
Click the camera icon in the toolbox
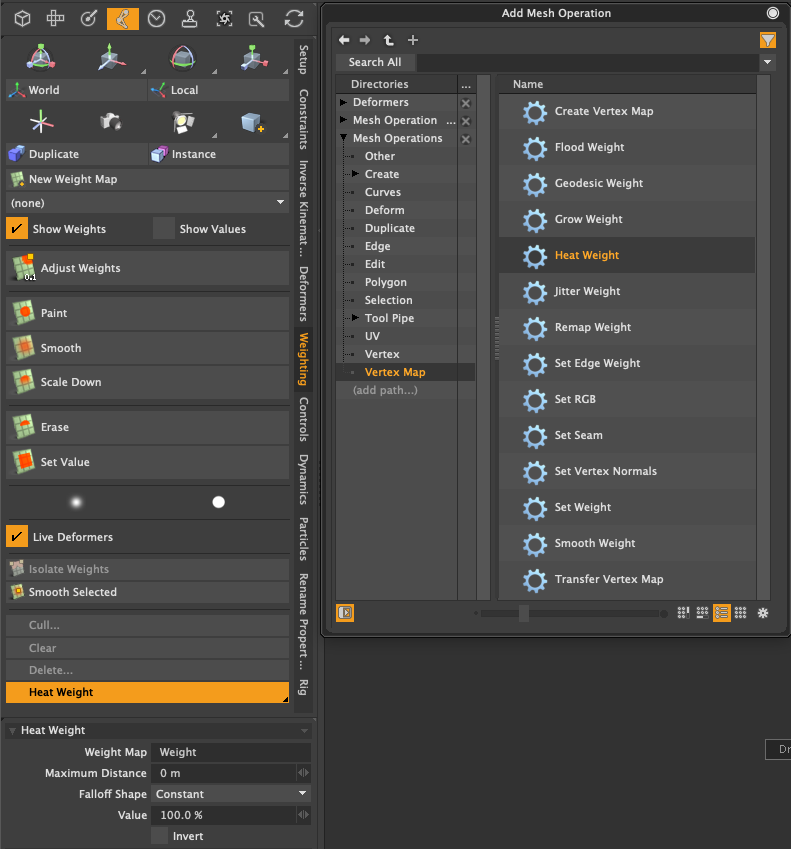pos(110,122)
